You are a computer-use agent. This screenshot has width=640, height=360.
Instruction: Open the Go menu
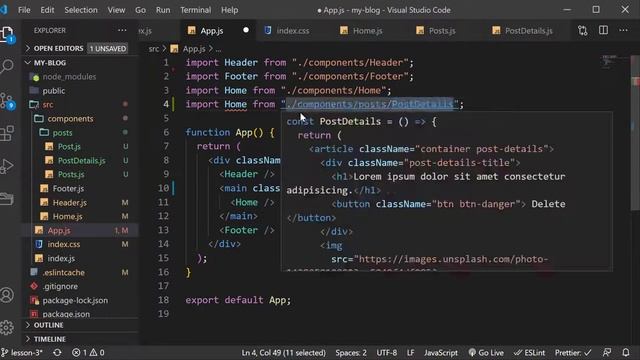[140, 10]
